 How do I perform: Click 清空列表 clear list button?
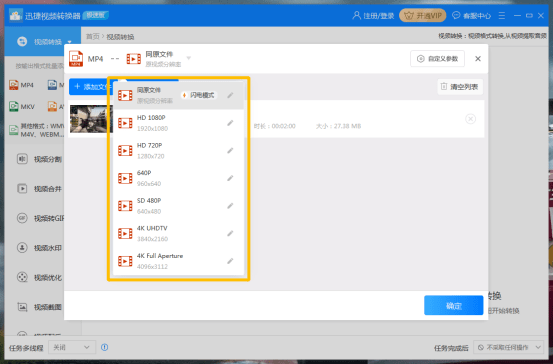(460, 87)
